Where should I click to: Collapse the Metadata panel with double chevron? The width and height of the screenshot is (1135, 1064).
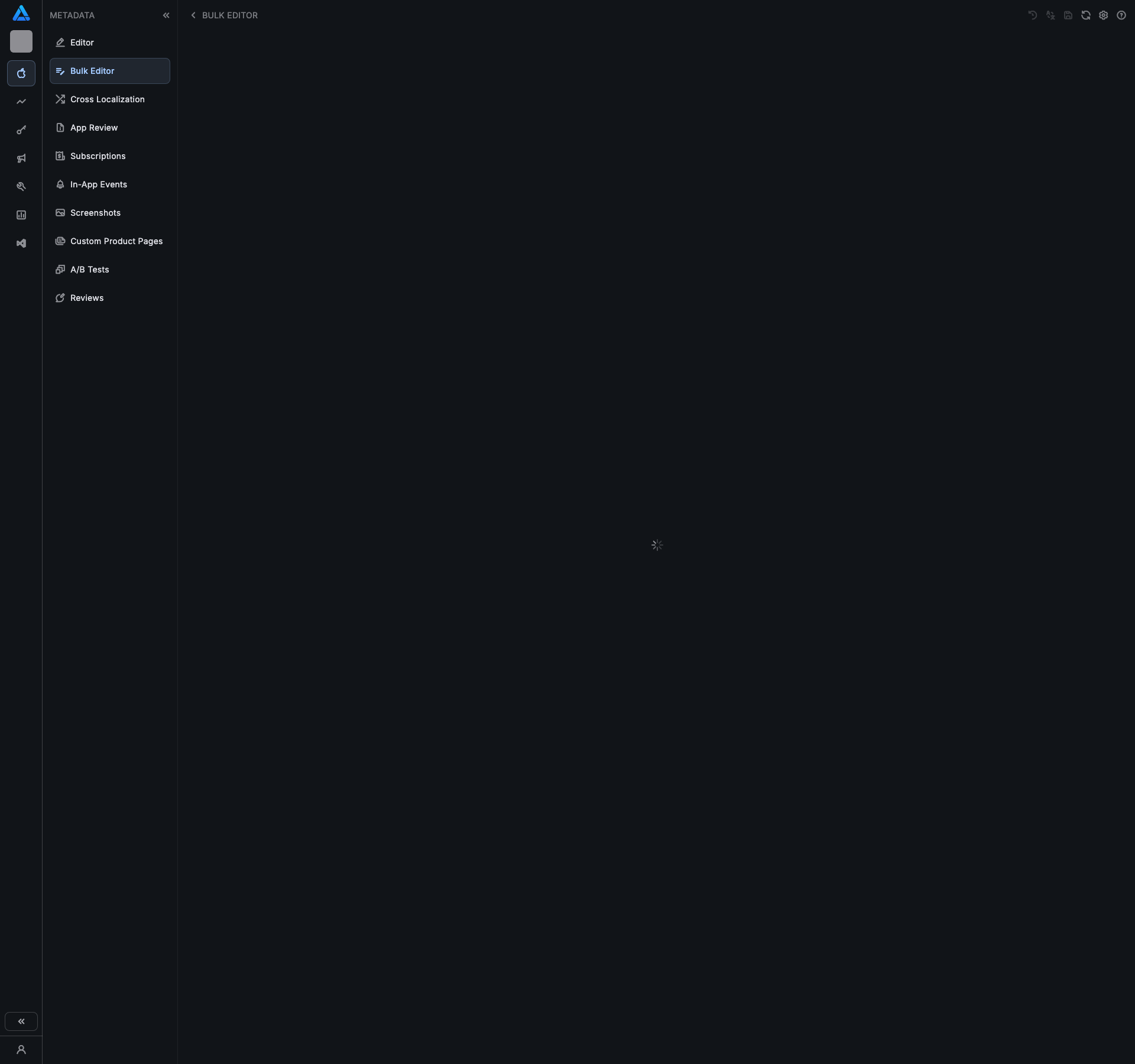coord(166,15)
